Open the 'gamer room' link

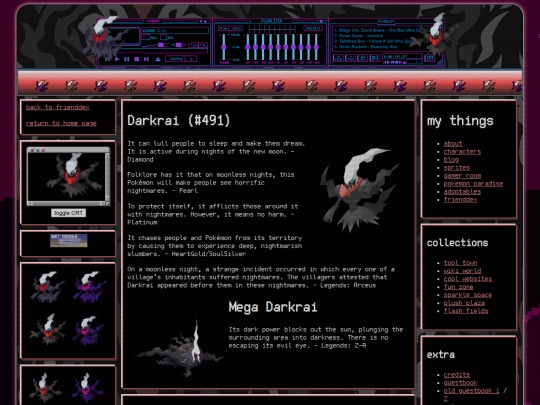462,175
